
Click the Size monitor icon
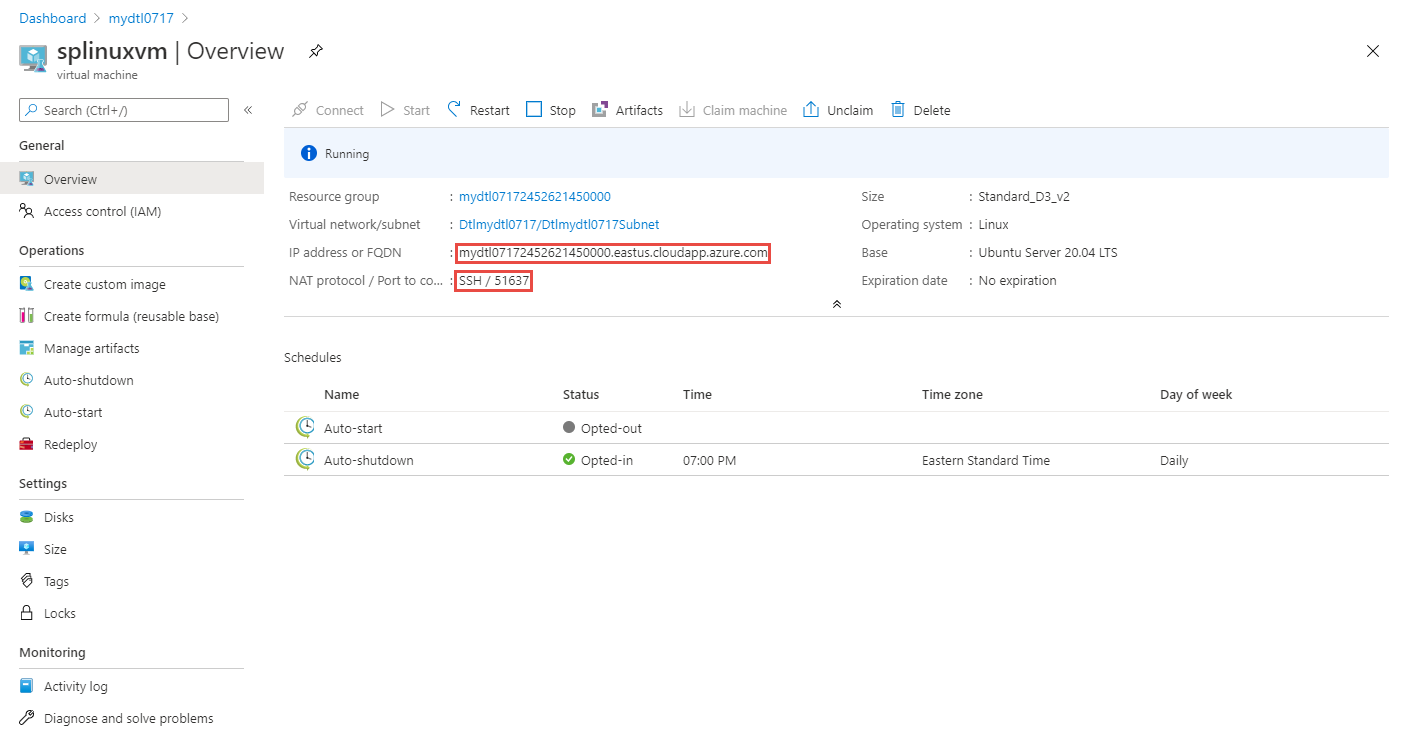coord(27,549)
